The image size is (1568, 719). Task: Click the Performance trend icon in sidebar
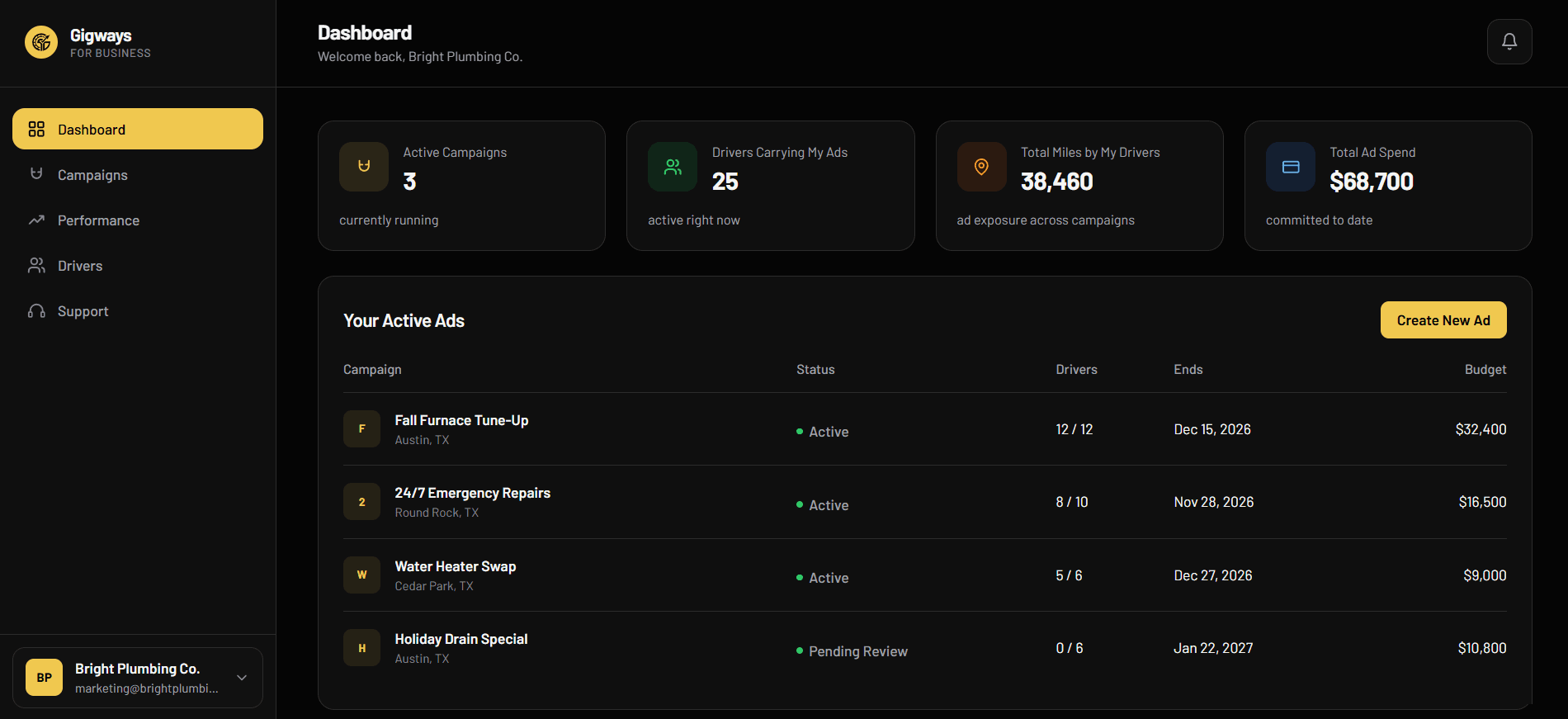point(36,220)
